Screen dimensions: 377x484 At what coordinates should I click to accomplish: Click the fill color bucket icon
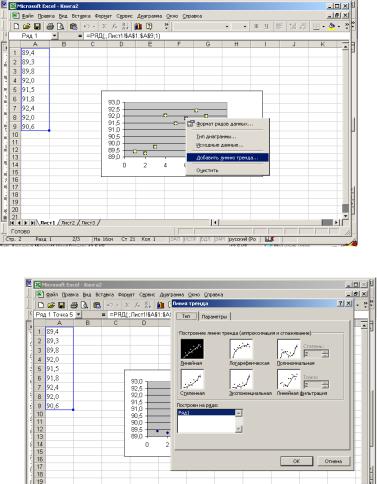pyautogui.click(x=332, y=26)
